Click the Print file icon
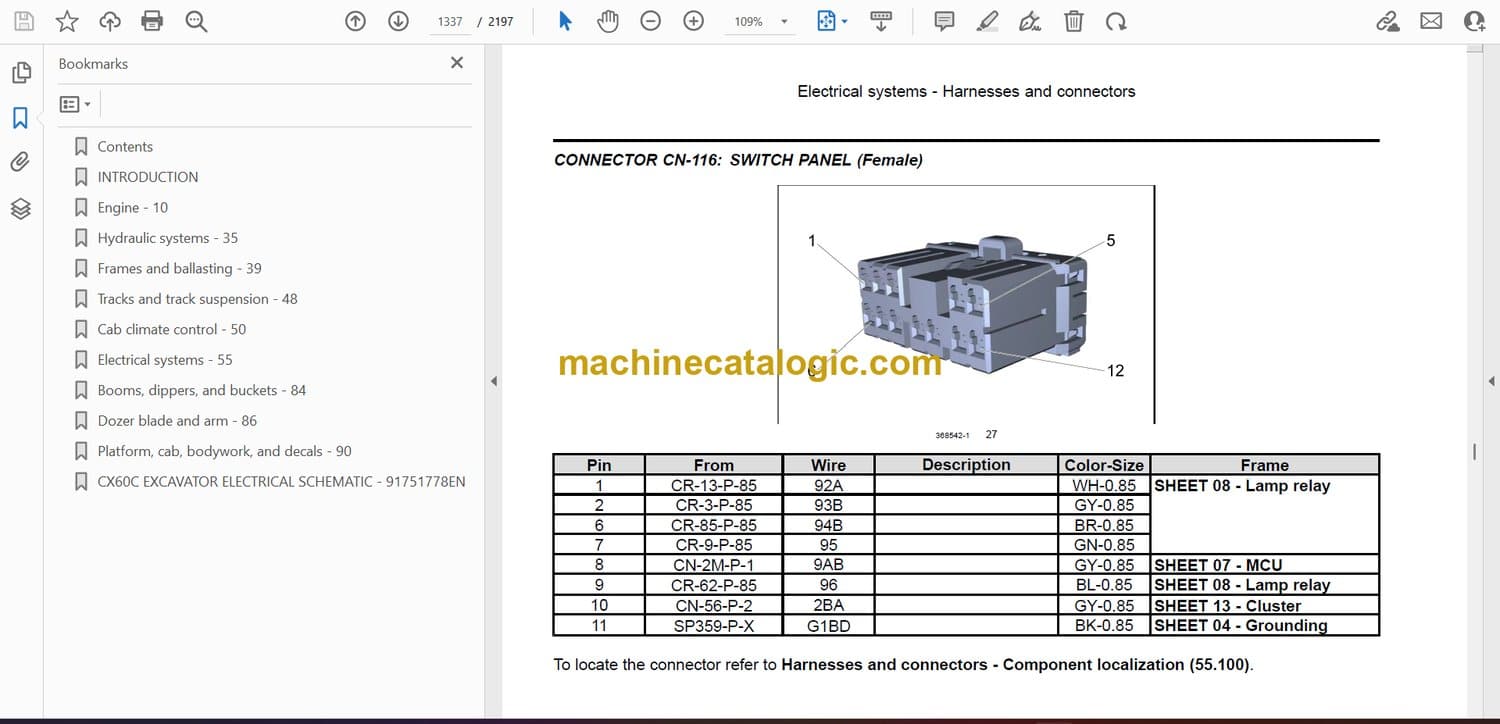1500x724 pixels. click(x=152, y=21)
